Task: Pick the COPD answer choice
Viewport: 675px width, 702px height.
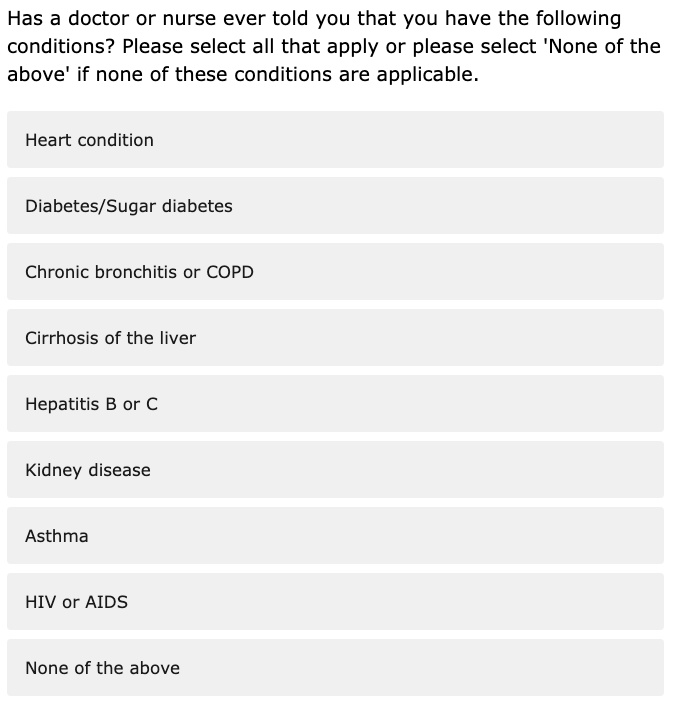Action: [x=335, y=272]
